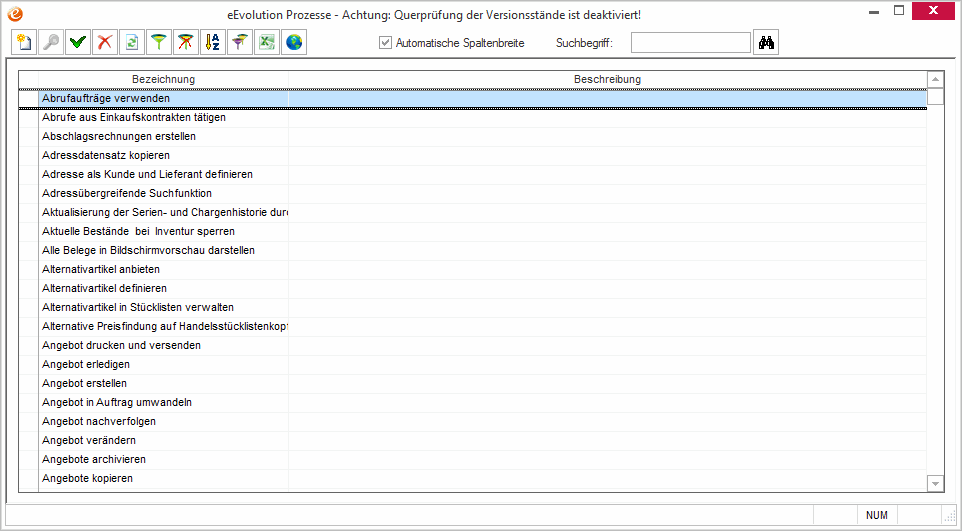This screenshot has height=531, width=962.
Task: Select 'Angebot erledigen' row
Action: point(472,365)
